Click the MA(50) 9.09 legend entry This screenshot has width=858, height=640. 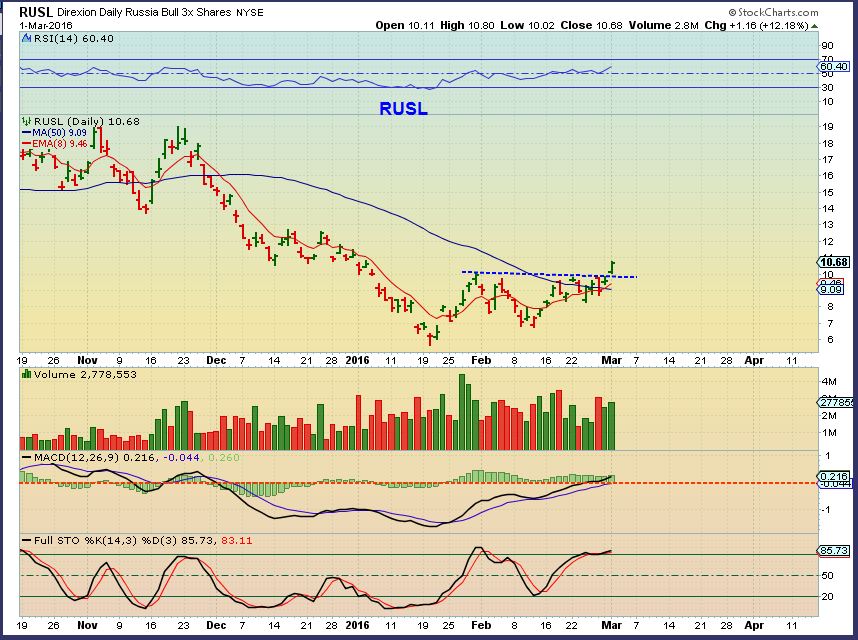[54, 132]
